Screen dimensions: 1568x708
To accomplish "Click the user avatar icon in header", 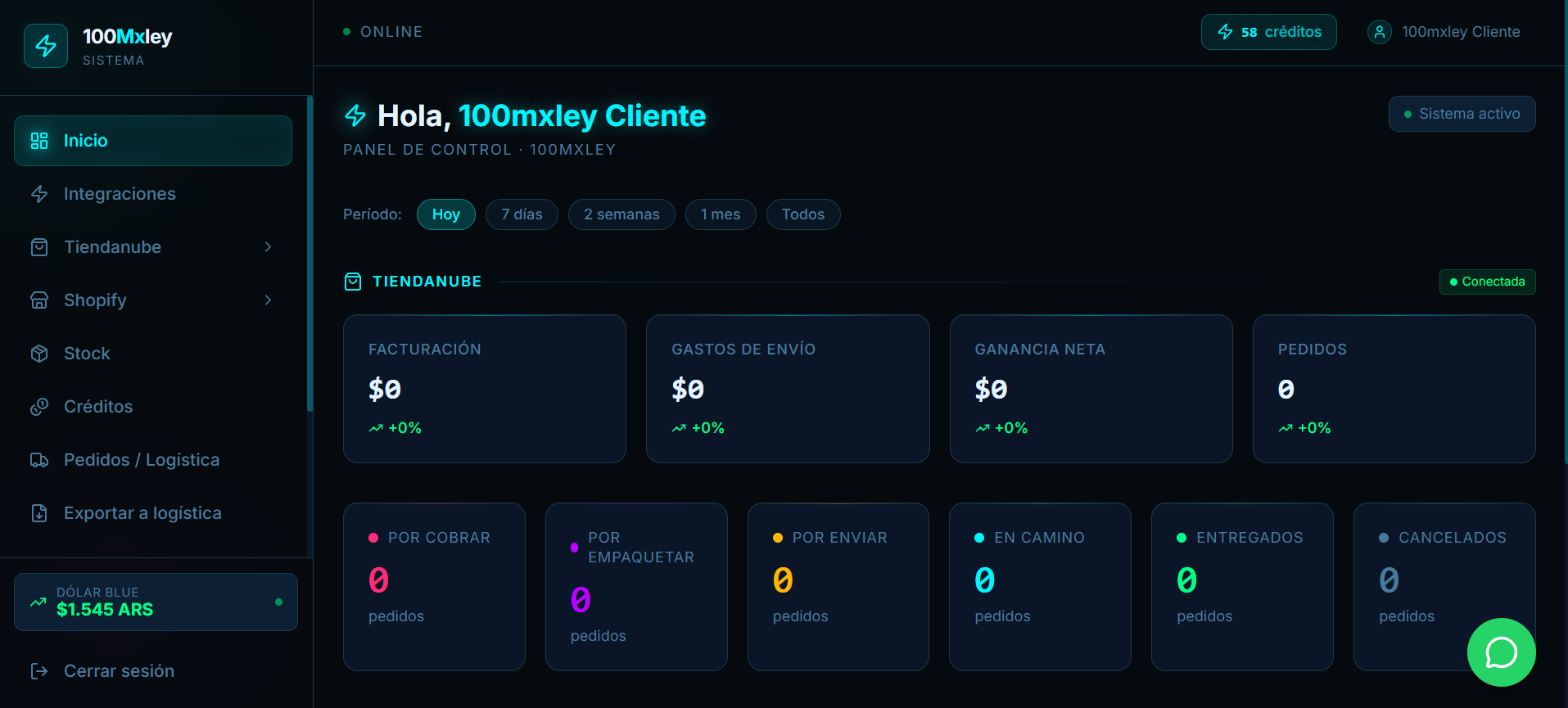I will pos(1380,32).
